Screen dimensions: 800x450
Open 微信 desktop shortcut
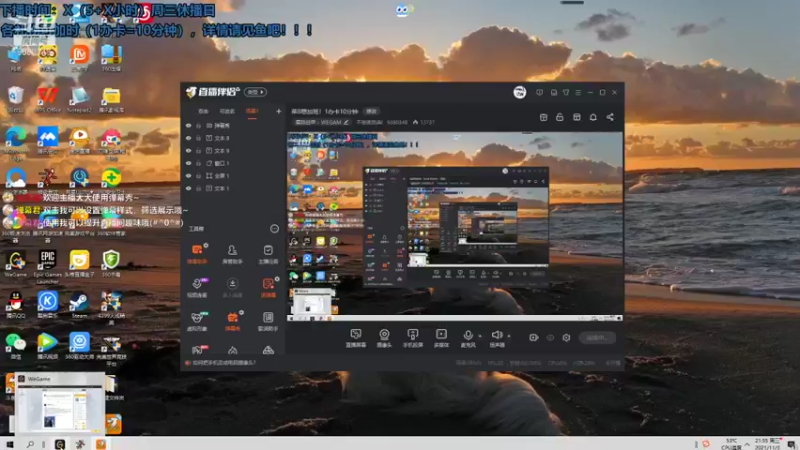pyautogui.click(x=16, y=346)
